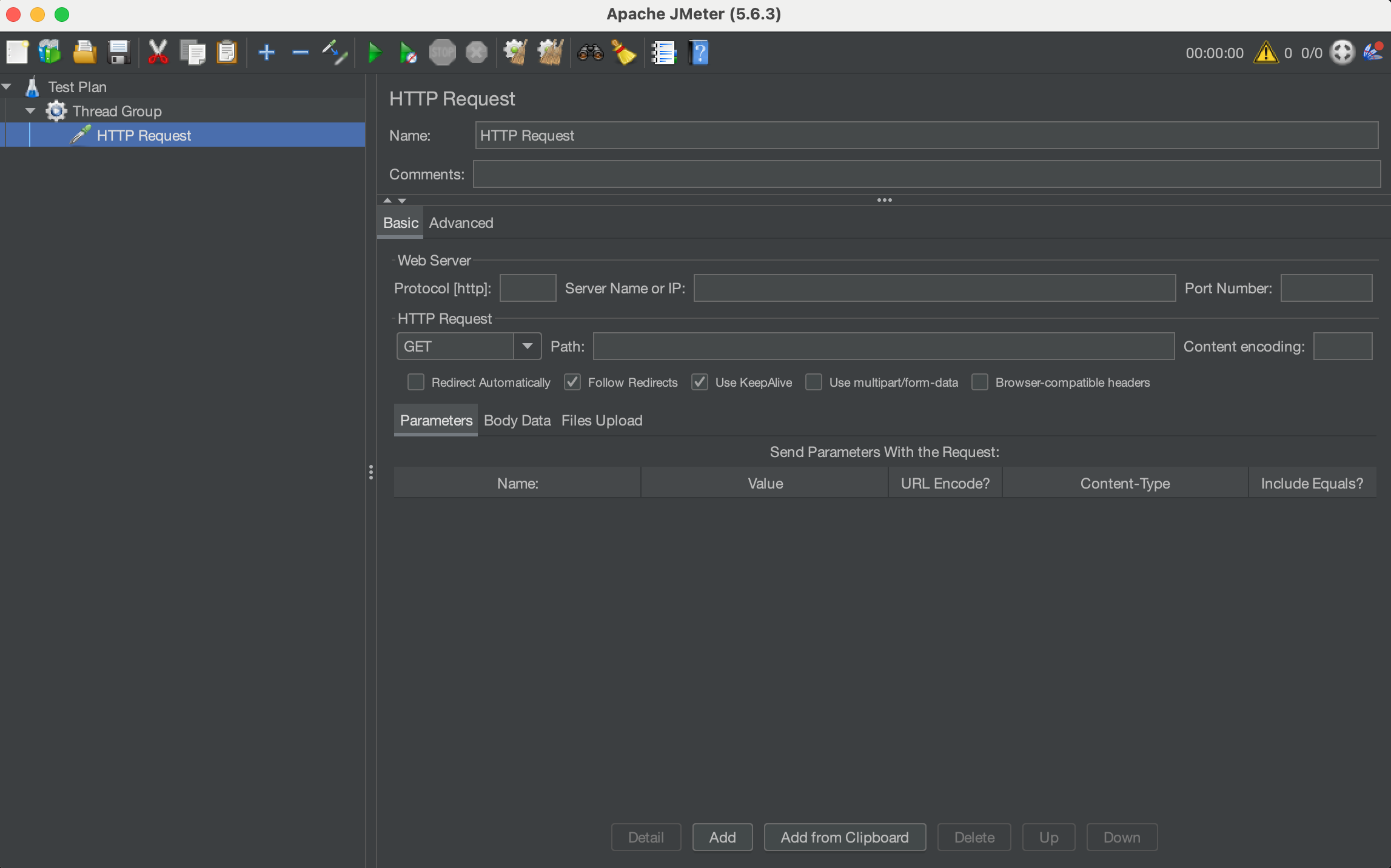Expand all nodes with plus icon

267,53
